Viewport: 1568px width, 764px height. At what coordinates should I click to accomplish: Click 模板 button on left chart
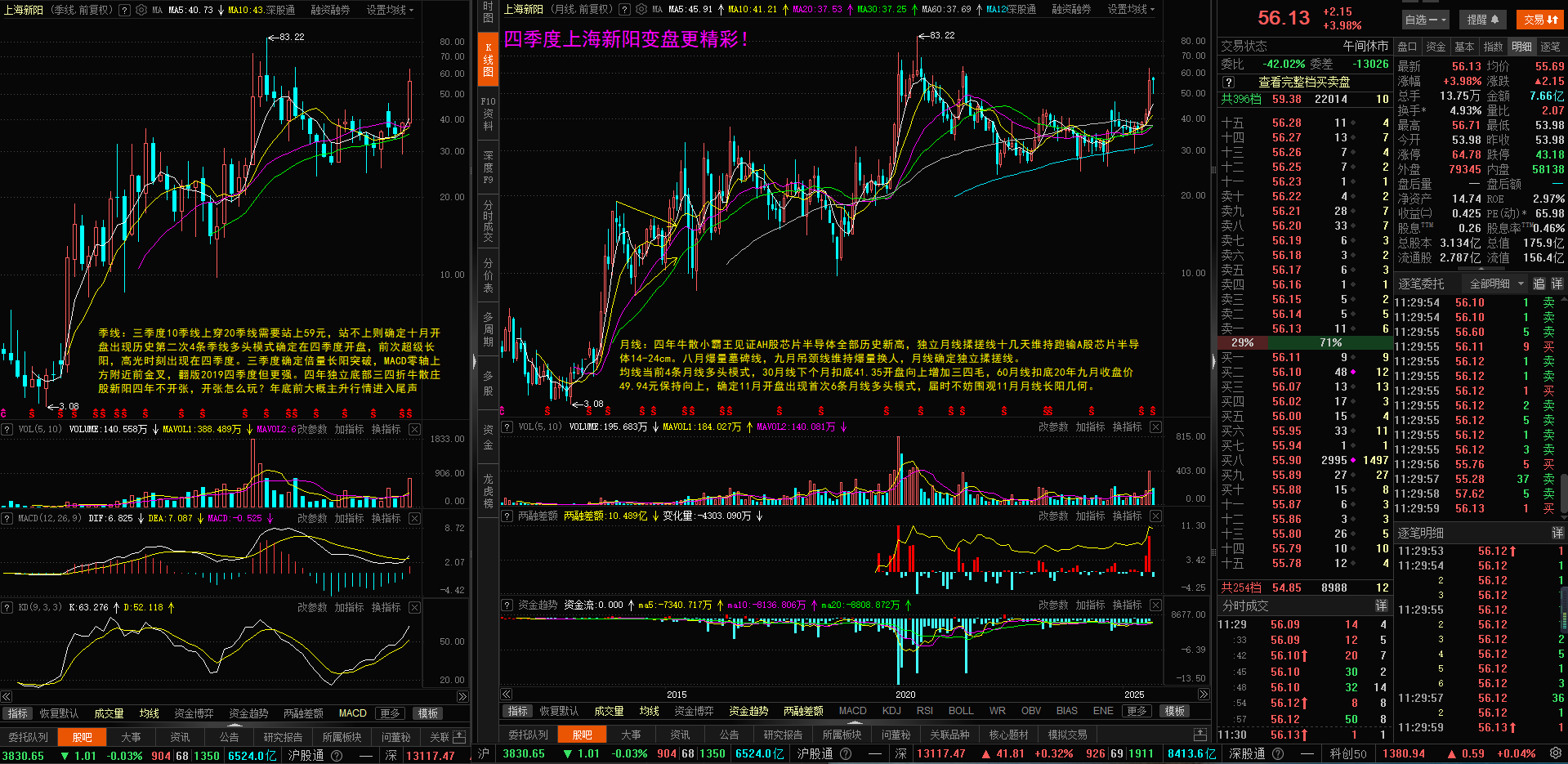click(x=428, y=713)
